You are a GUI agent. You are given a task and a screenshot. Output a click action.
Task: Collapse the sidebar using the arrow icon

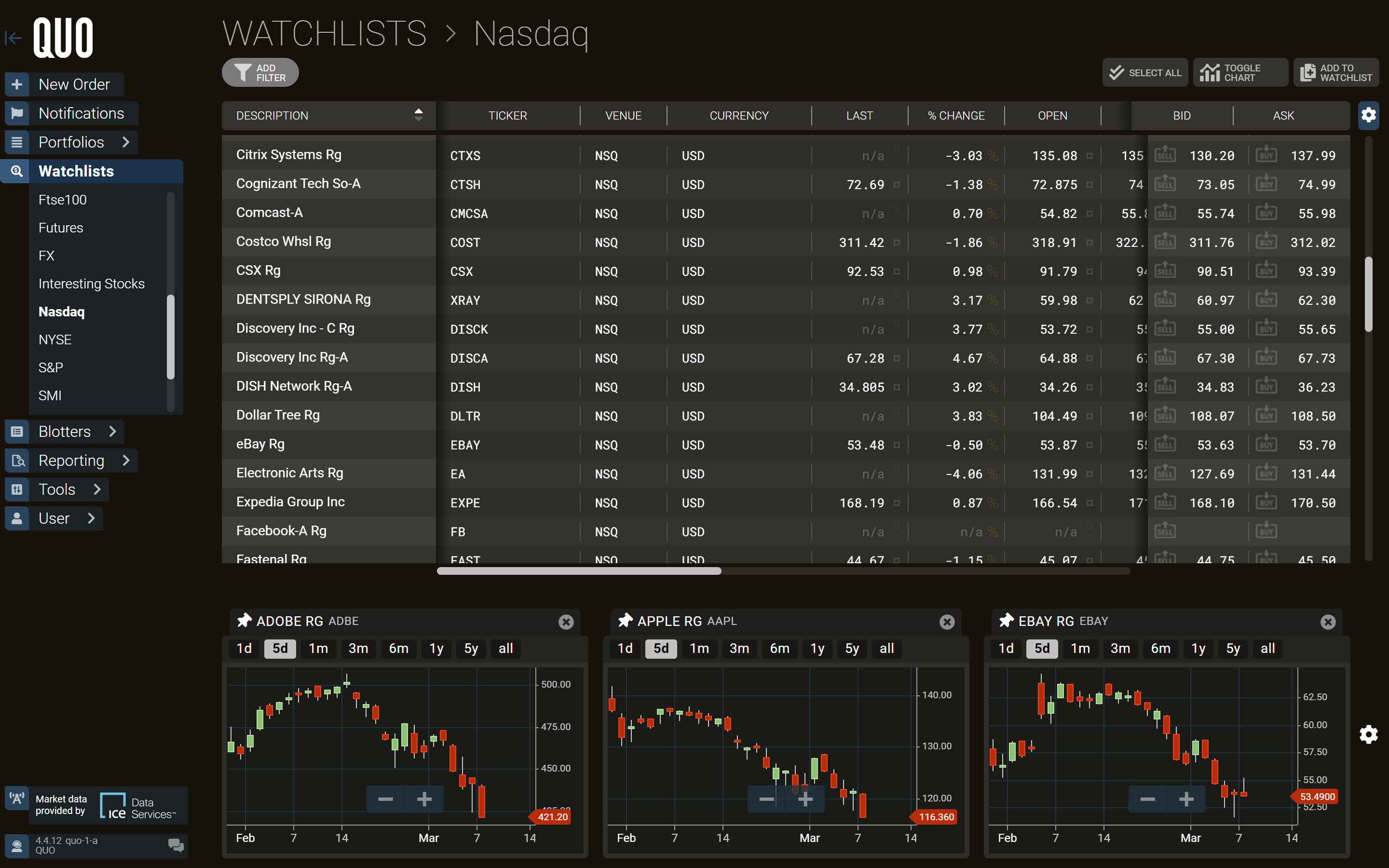click(13, 37)
